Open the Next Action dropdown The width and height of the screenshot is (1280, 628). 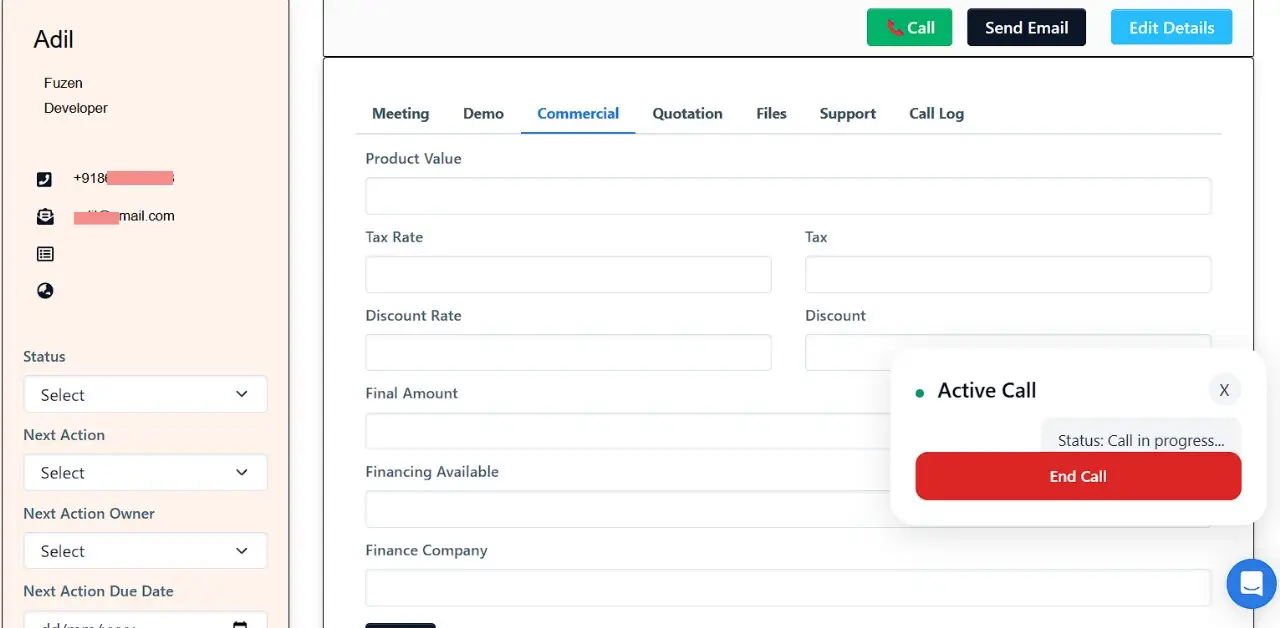coord(145,472)
